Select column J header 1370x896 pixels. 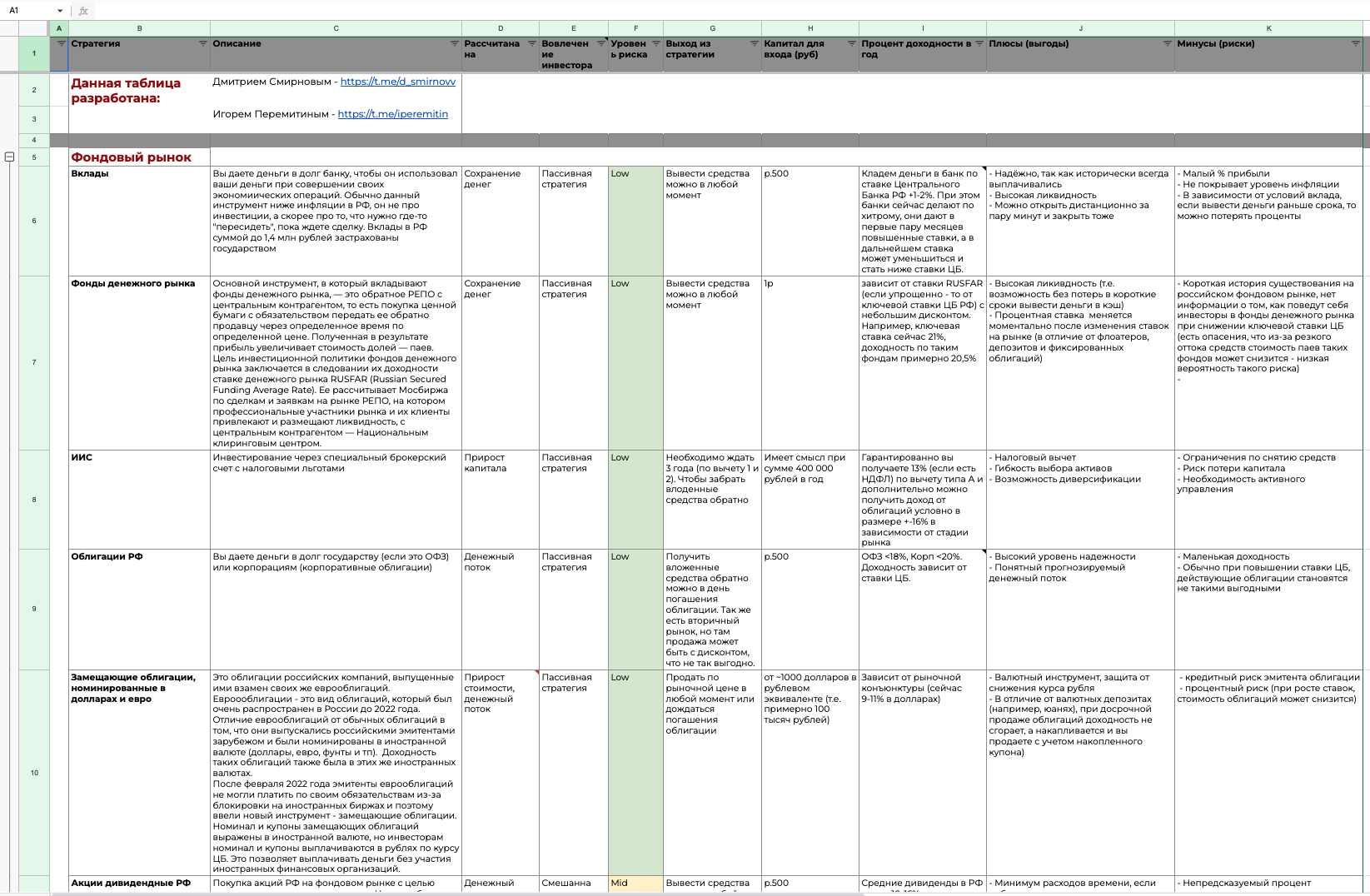point(1080,28)
